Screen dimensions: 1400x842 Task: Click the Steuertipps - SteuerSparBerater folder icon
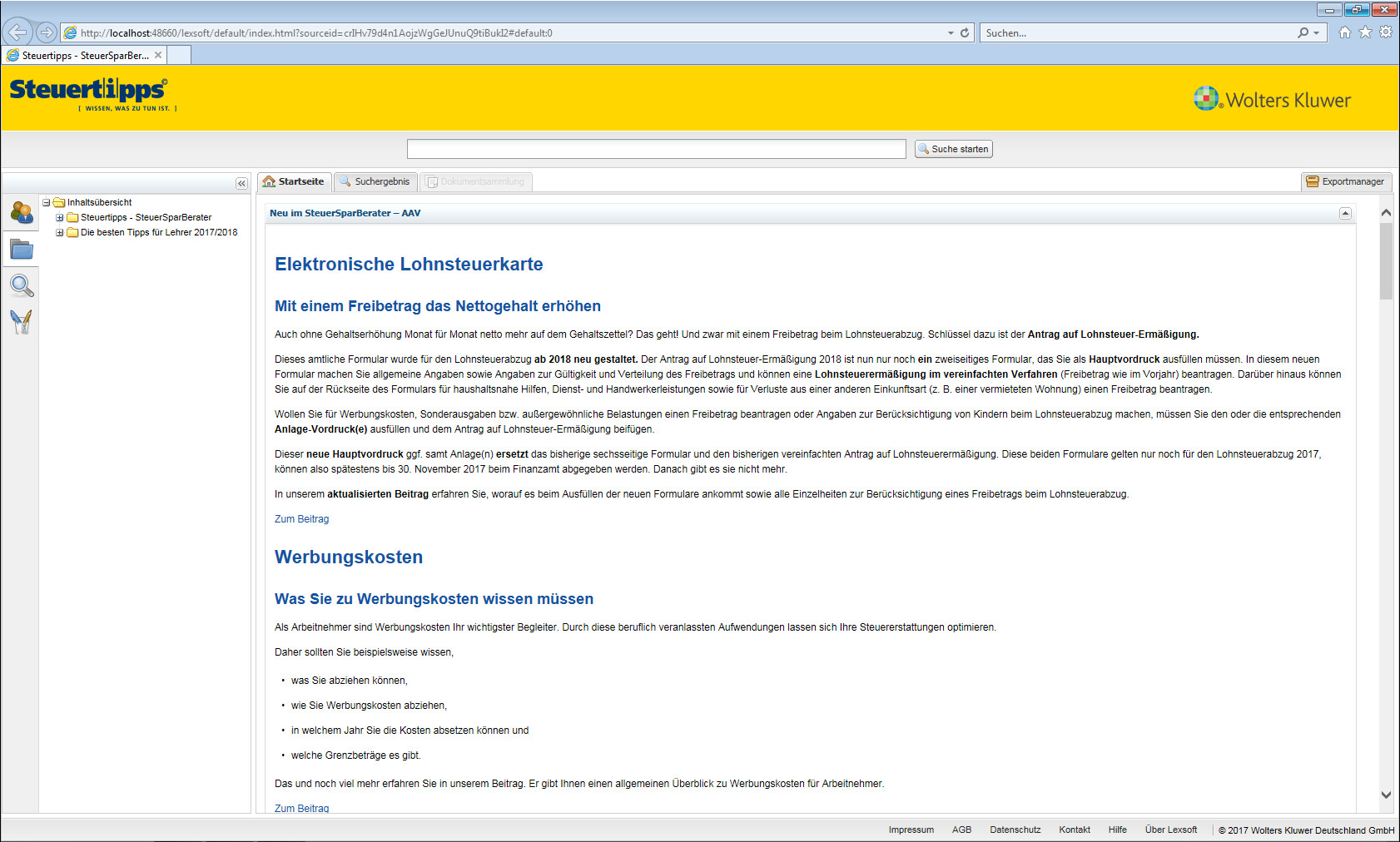(x=72, y=217)
